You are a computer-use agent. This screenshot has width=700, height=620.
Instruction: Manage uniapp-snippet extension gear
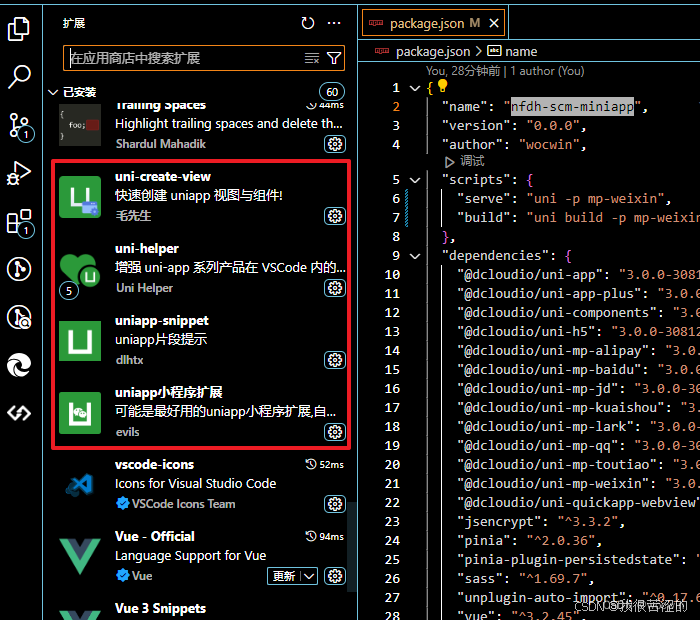(x=335, y=360)
